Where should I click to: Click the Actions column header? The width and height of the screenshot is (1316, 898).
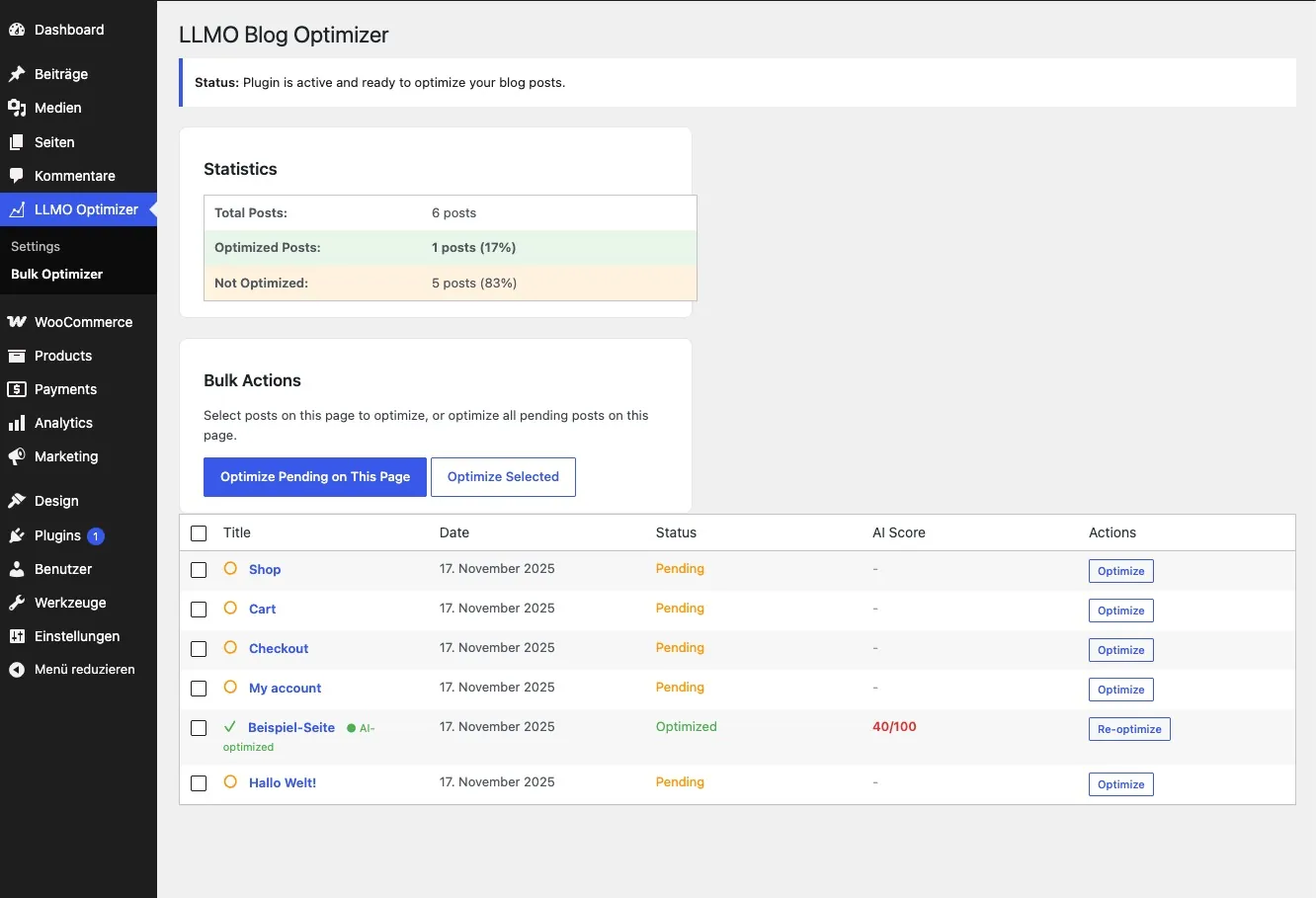pos(1111,532)
